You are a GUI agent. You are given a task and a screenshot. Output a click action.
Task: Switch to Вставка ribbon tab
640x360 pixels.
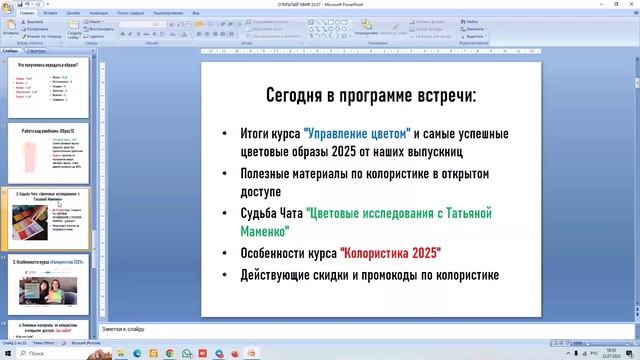click(50, 13)
